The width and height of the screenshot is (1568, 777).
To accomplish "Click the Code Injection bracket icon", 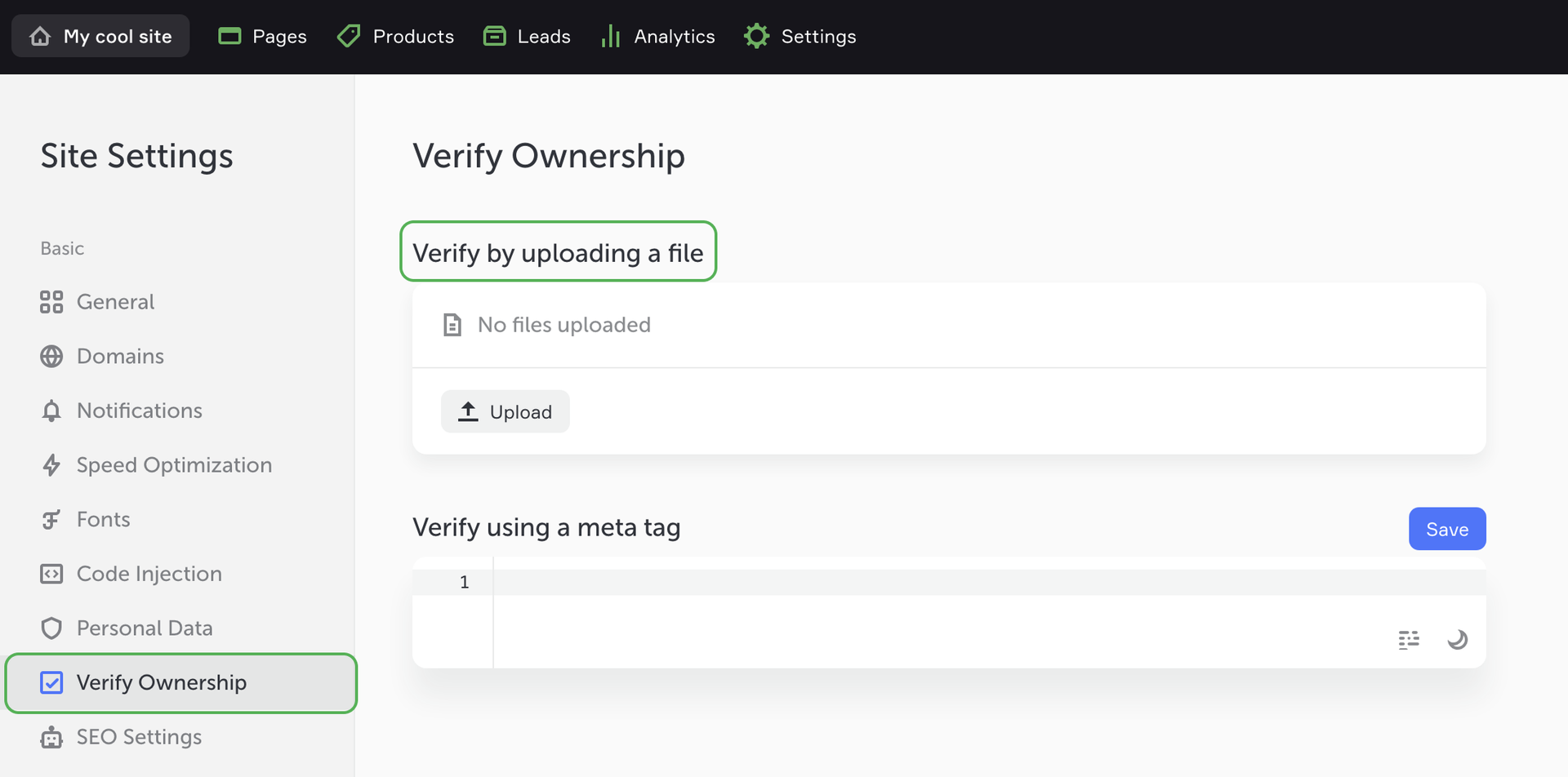I will point(51,574).
